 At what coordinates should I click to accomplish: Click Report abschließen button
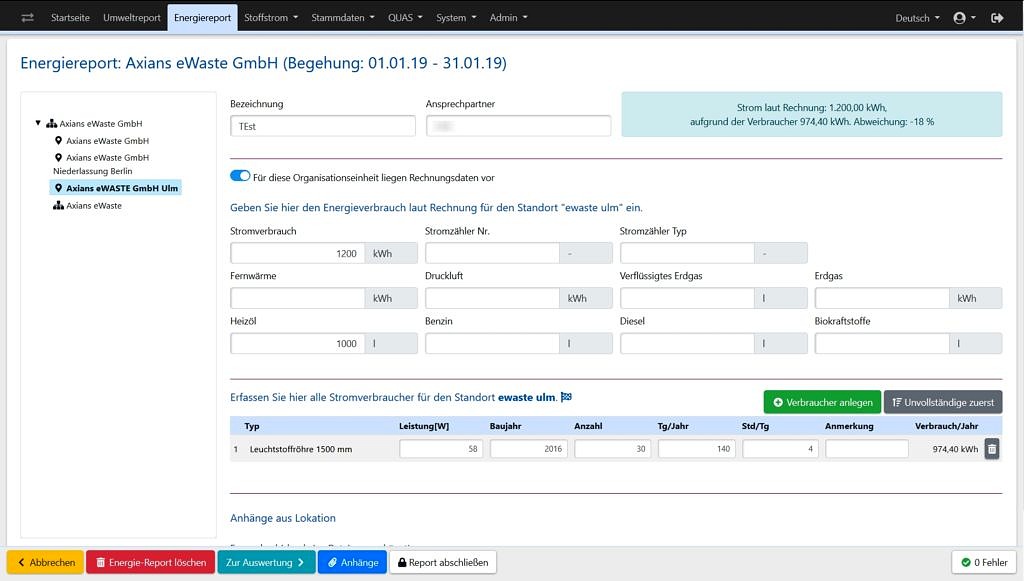(x=443, y=562)
